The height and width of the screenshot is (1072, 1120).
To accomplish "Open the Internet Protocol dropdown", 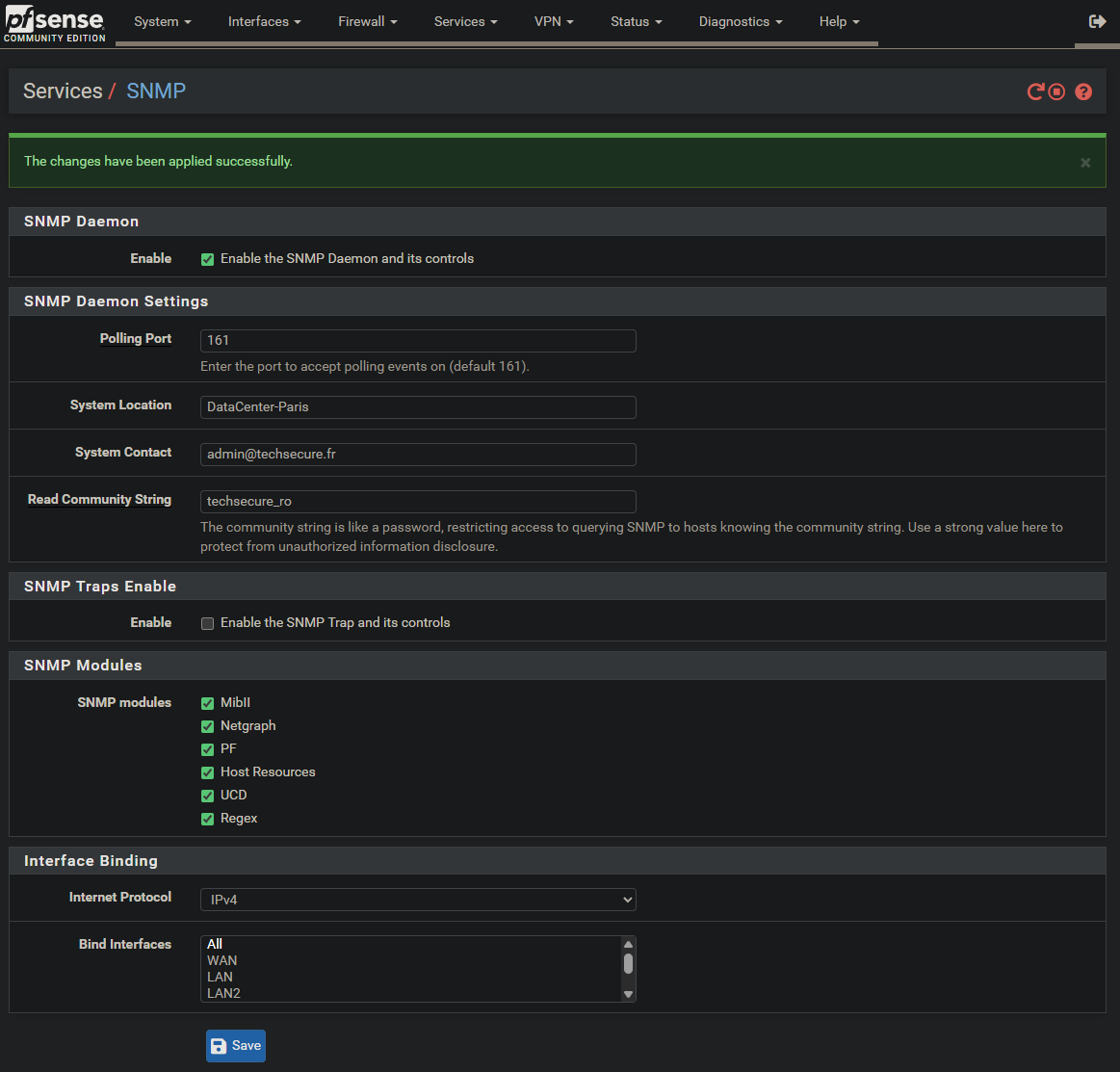I will (x=418, y=900).
